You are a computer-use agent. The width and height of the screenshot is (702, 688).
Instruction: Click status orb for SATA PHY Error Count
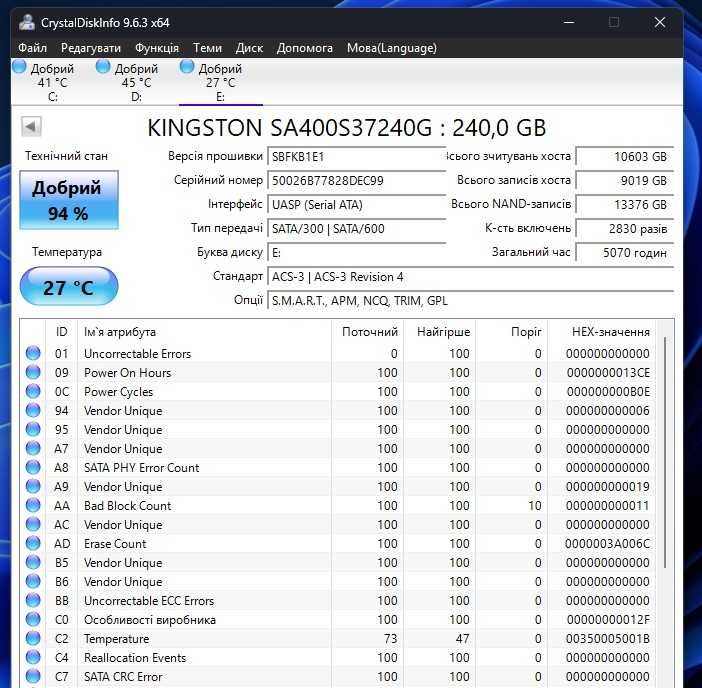click(x=33, y=467)
